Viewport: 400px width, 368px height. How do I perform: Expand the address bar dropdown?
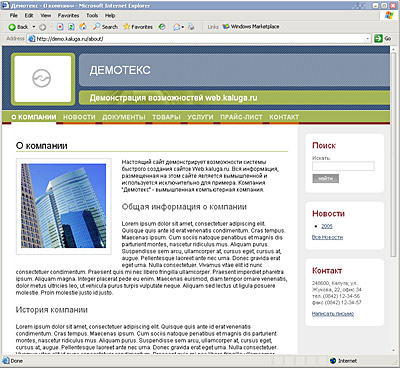pyautogui.click(x=368, y=39)
